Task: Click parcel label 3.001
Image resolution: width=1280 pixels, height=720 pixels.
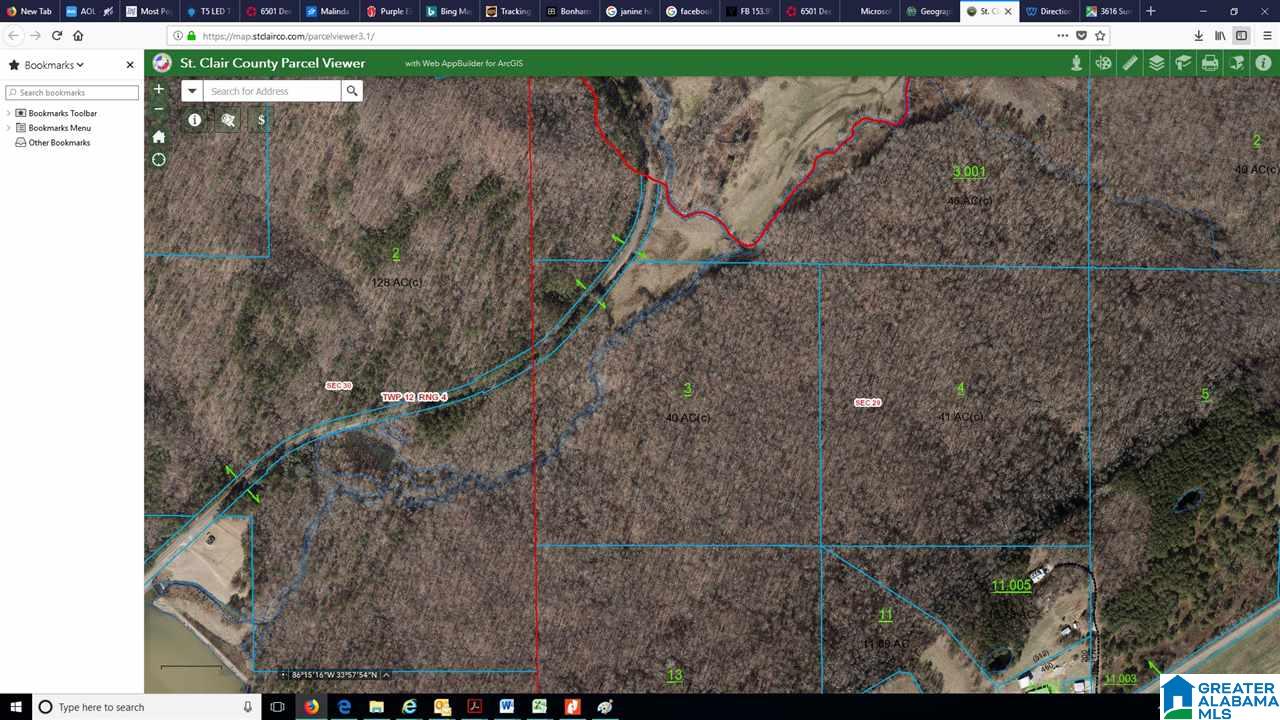Action: point(969,172)
